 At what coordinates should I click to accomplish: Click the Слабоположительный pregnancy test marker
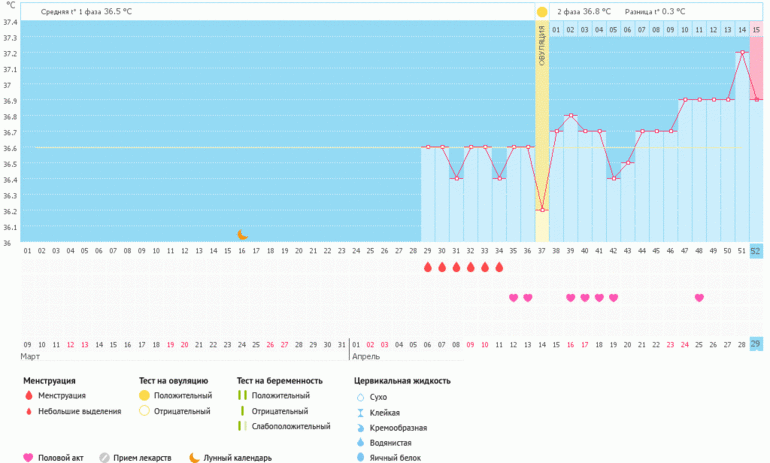click(x=241, y=426)
